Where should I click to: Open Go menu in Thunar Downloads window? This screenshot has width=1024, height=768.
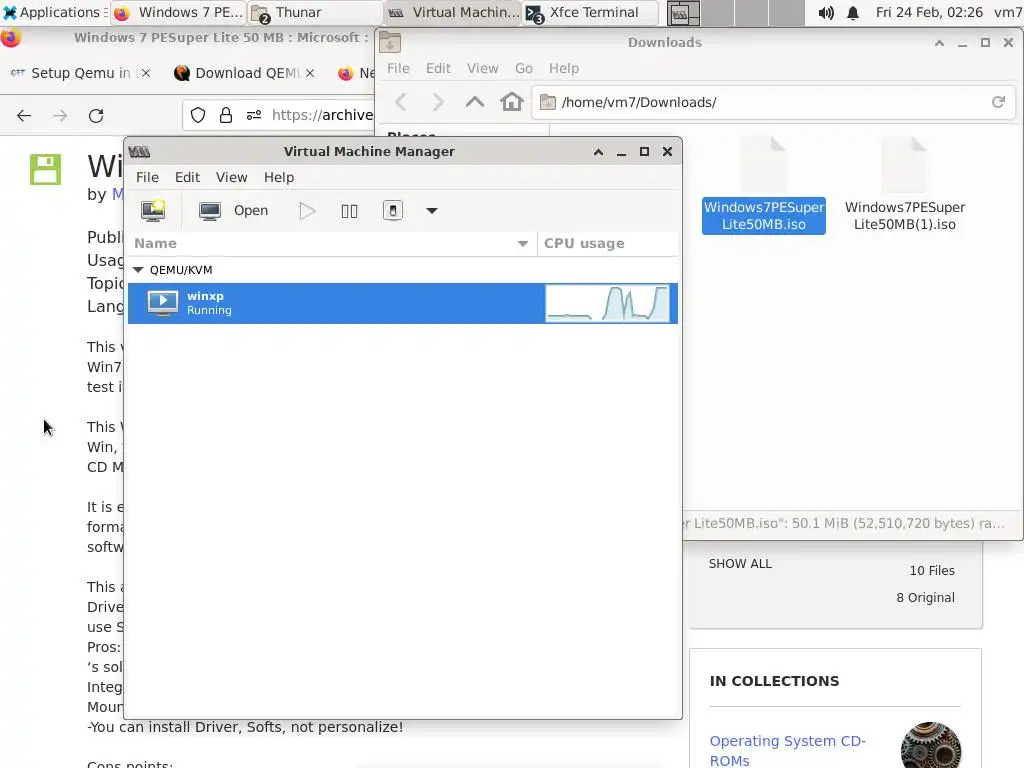point(524,68)
